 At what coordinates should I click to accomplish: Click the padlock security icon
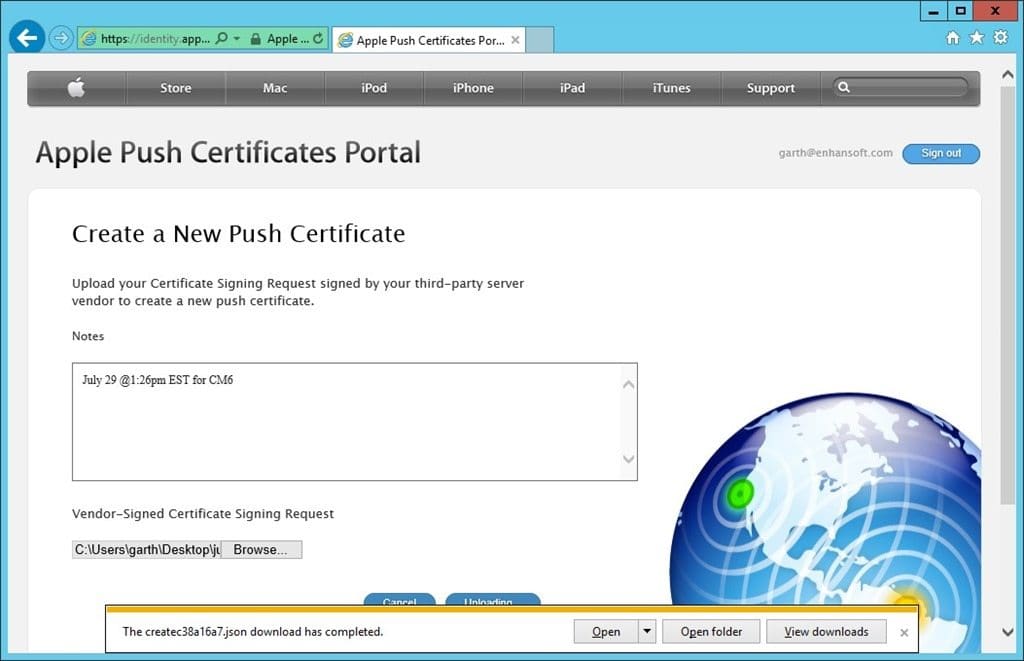[256, 39]
